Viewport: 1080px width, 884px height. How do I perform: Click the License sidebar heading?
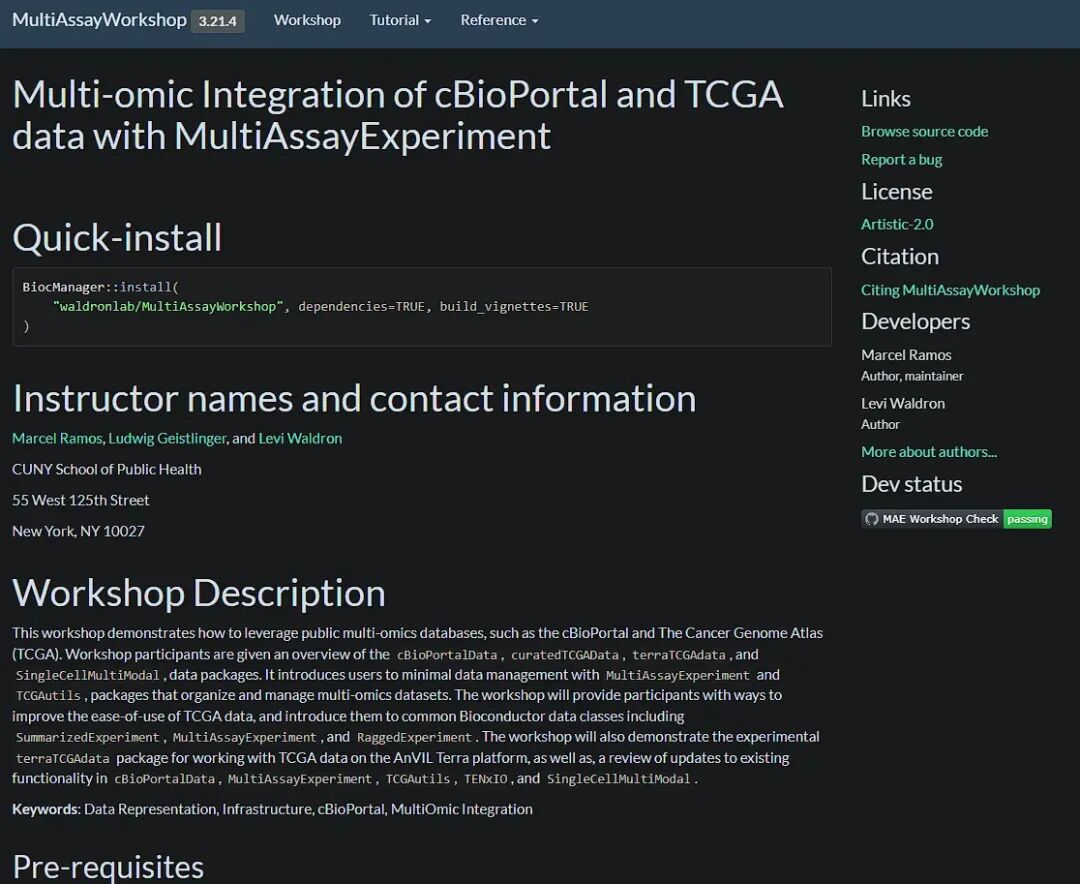[897, 192]
